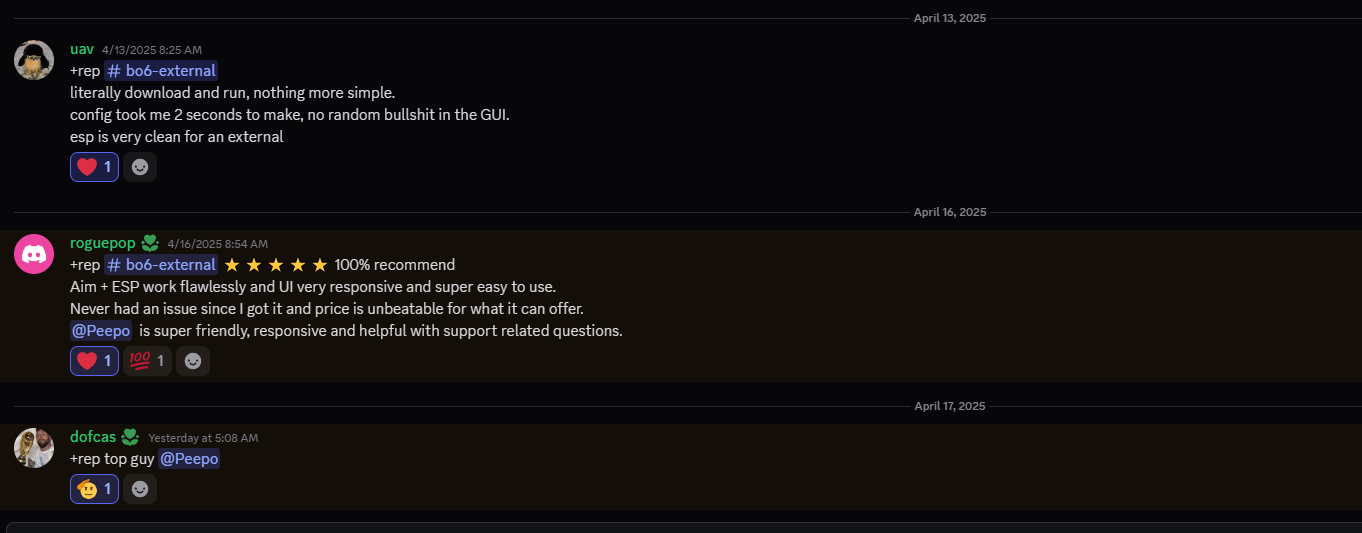Open bo6-external channel link in uav's message
The image size is (1362, 533).
pyautogui.click(x=161, y=71)
